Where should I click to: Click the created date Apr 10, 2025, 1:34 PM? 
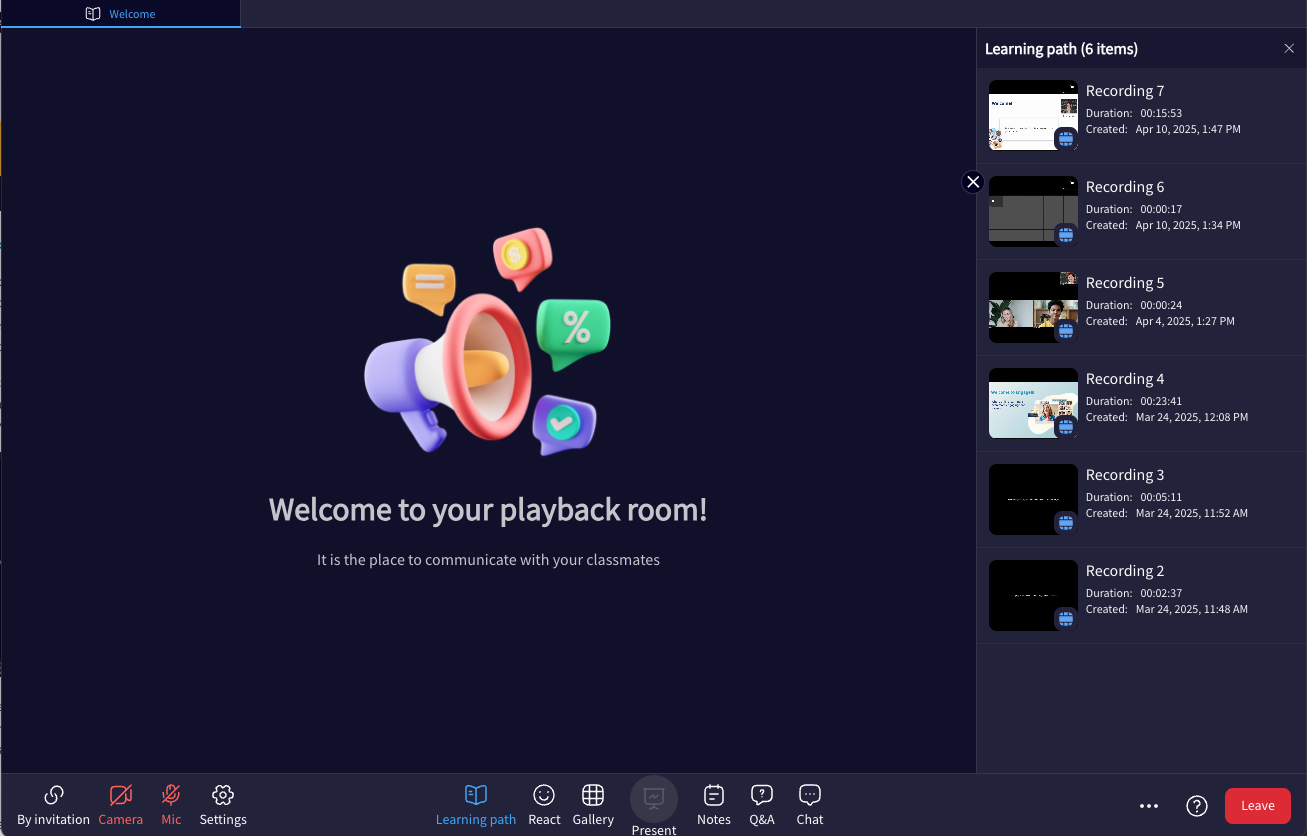1188,225
